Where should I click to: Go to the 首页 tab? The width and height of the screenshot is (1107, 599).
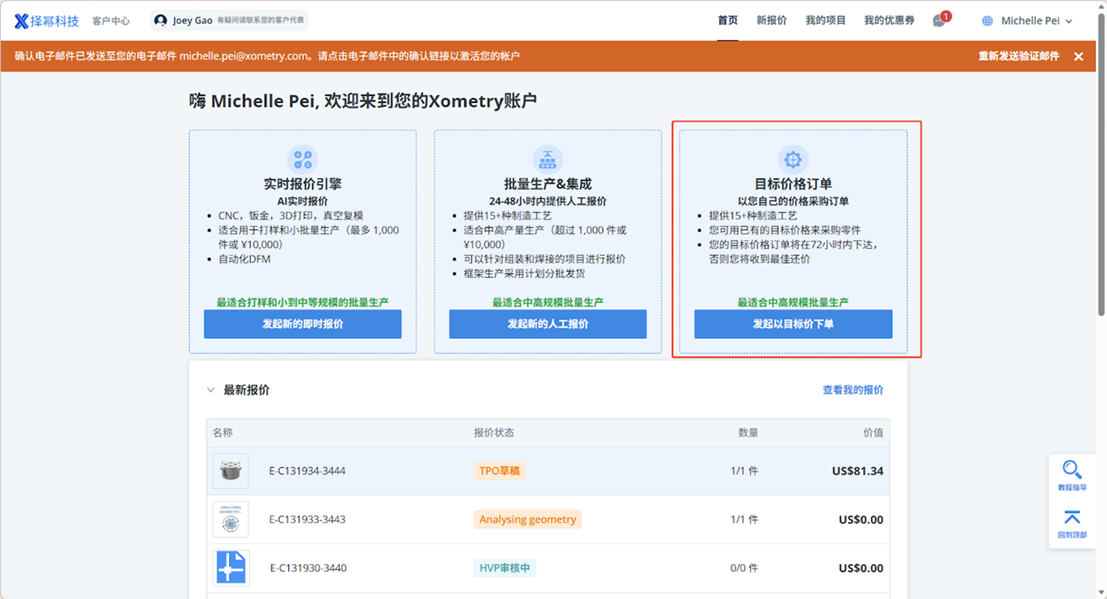(727, 21)
